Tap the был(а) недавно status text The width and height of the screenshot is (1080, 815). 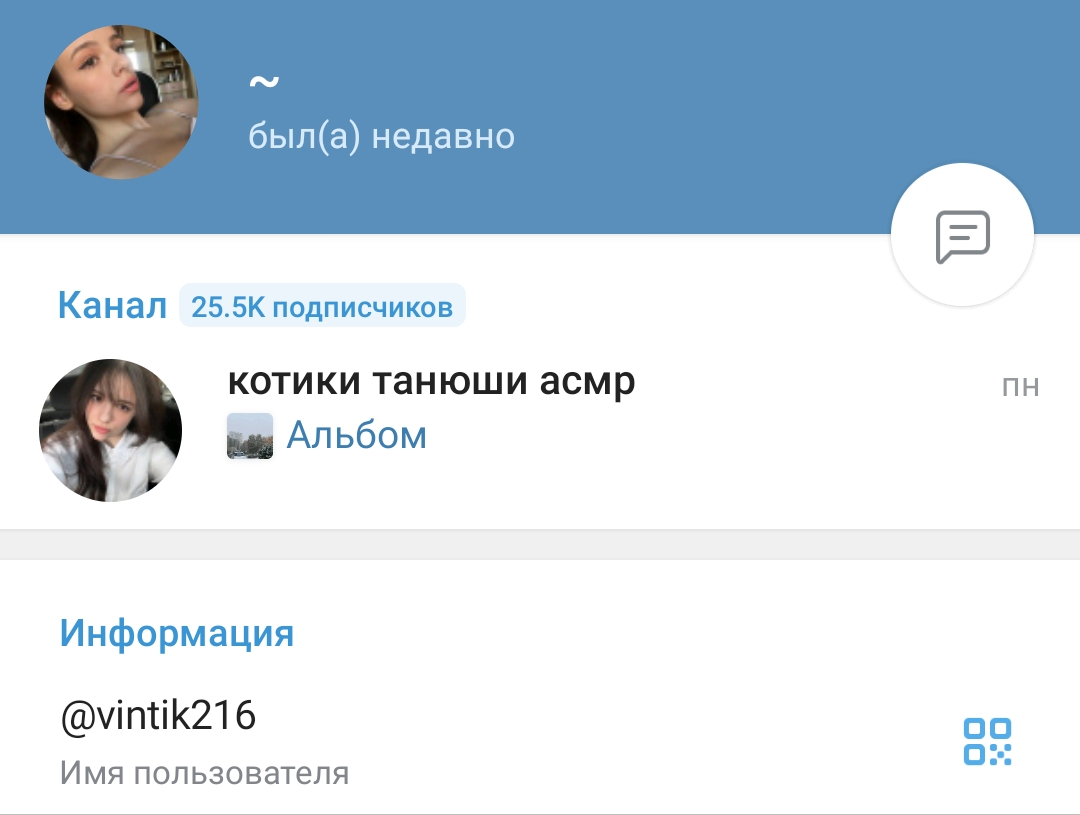click(x=381, y=136)
